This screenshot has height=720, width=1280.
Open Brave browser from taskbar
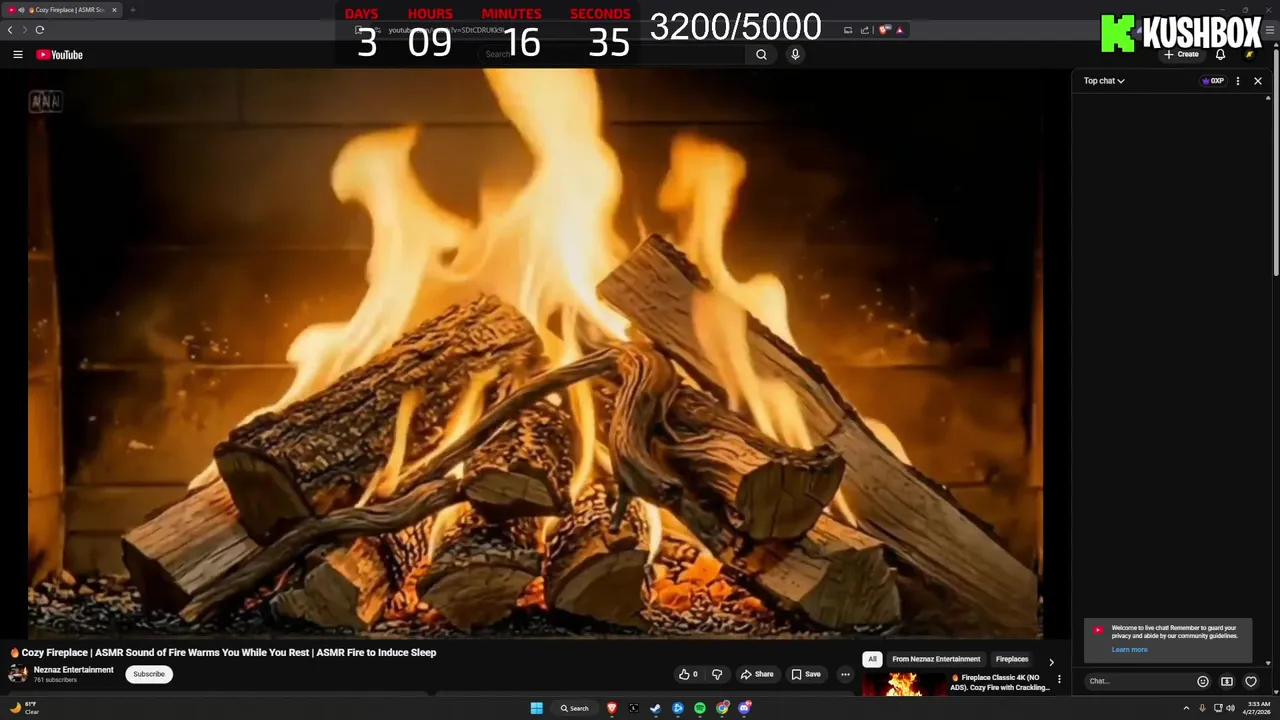(x=612, y=708)
